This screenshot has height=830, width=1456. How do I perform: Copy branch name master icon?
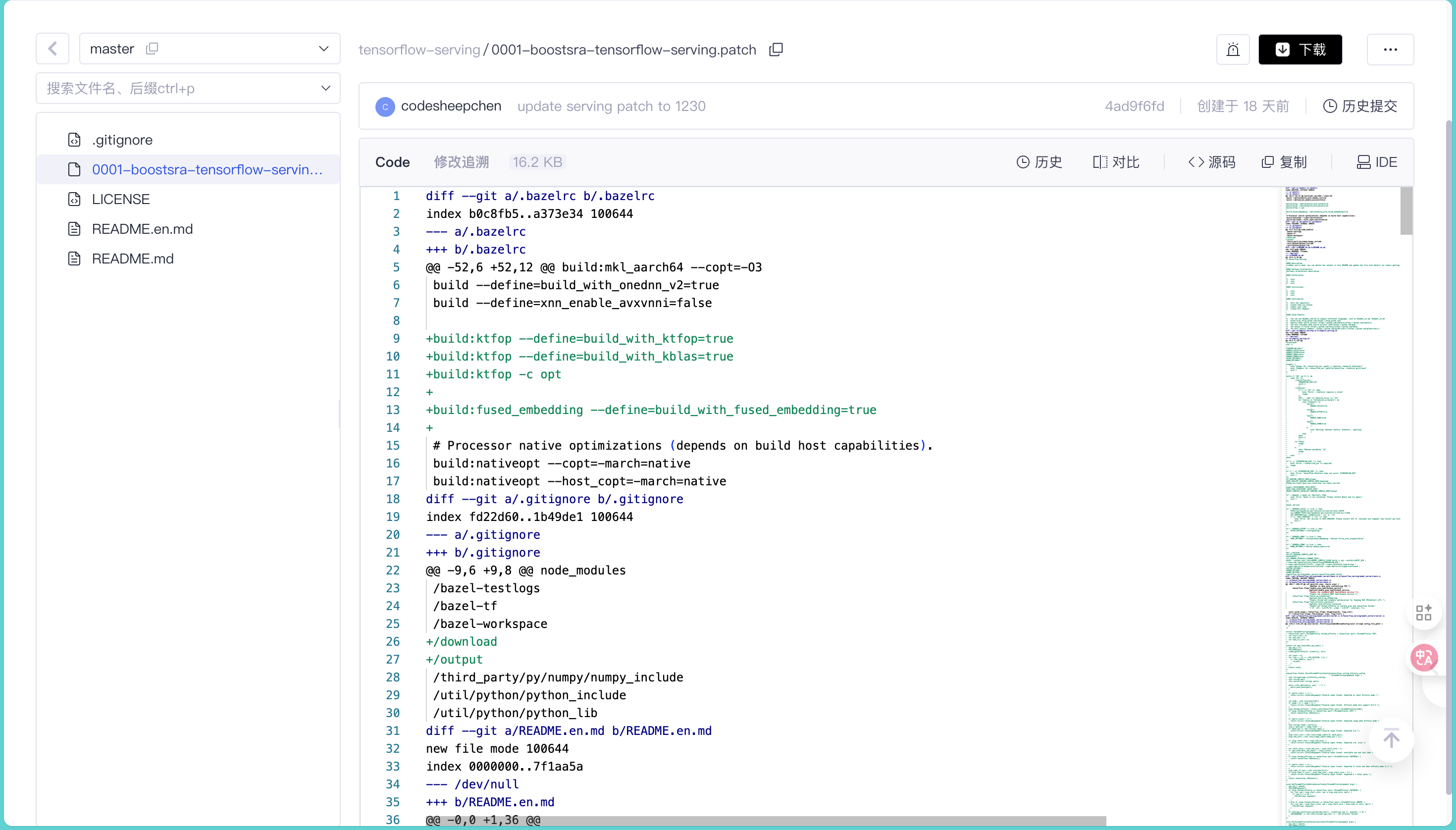152,49
